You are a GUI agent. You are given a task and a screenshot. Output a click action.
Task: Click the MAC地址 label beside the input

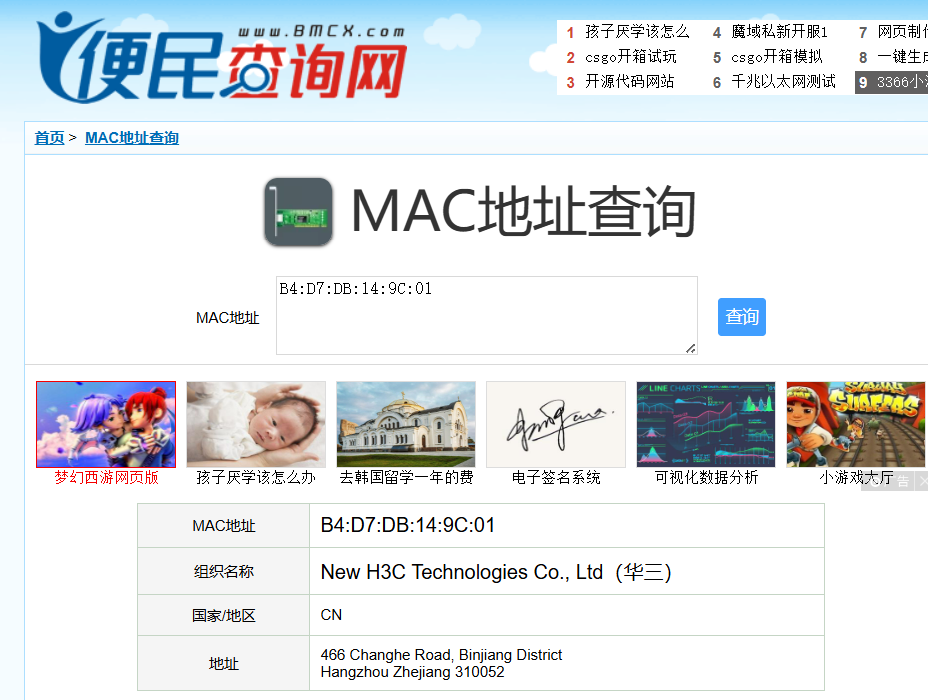[x=228, y=318]
